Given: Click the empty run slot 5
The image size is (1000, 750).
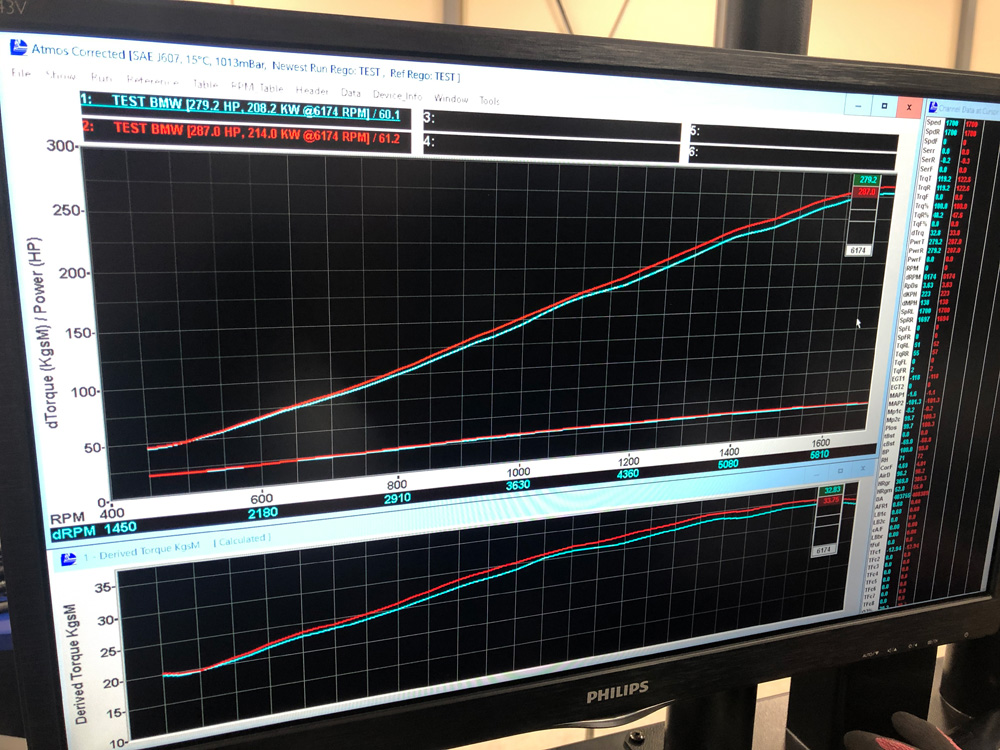Looking at the screenshot, I should tap(794, 138).
